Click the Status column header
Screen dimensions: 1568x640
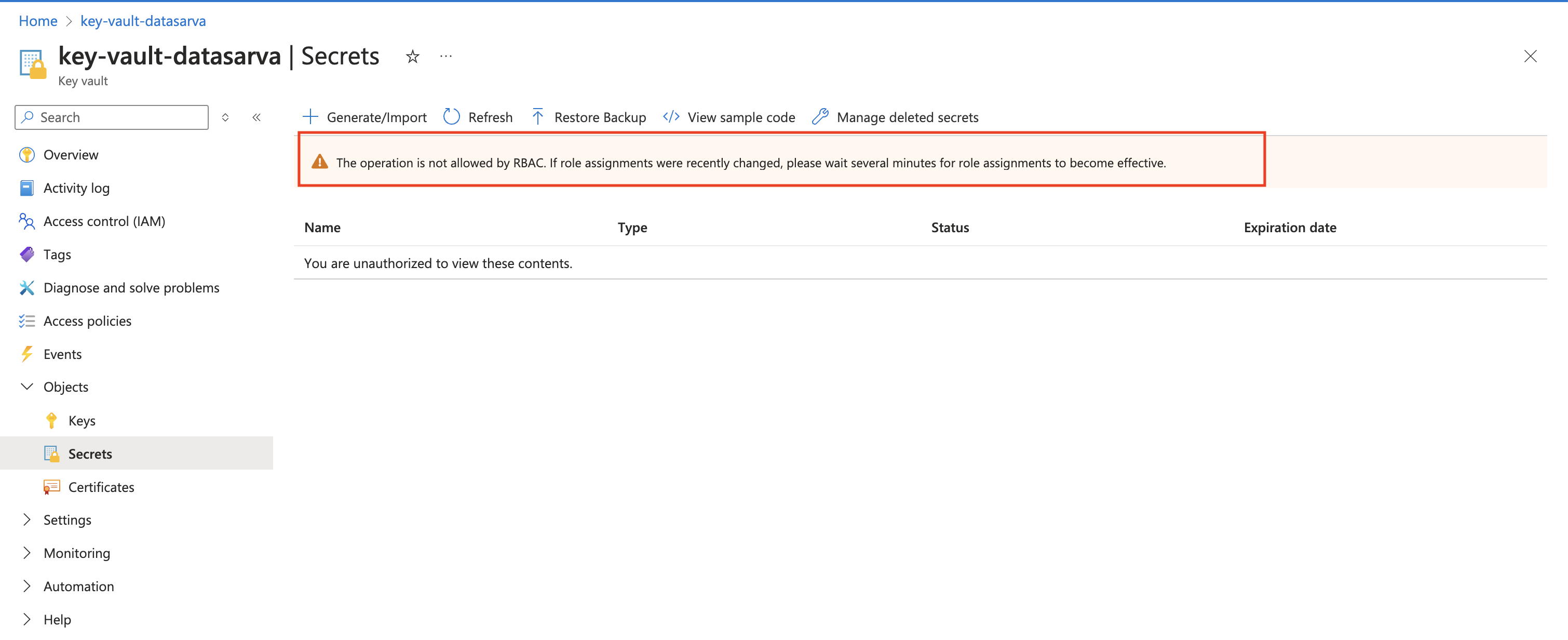[950, 227]
